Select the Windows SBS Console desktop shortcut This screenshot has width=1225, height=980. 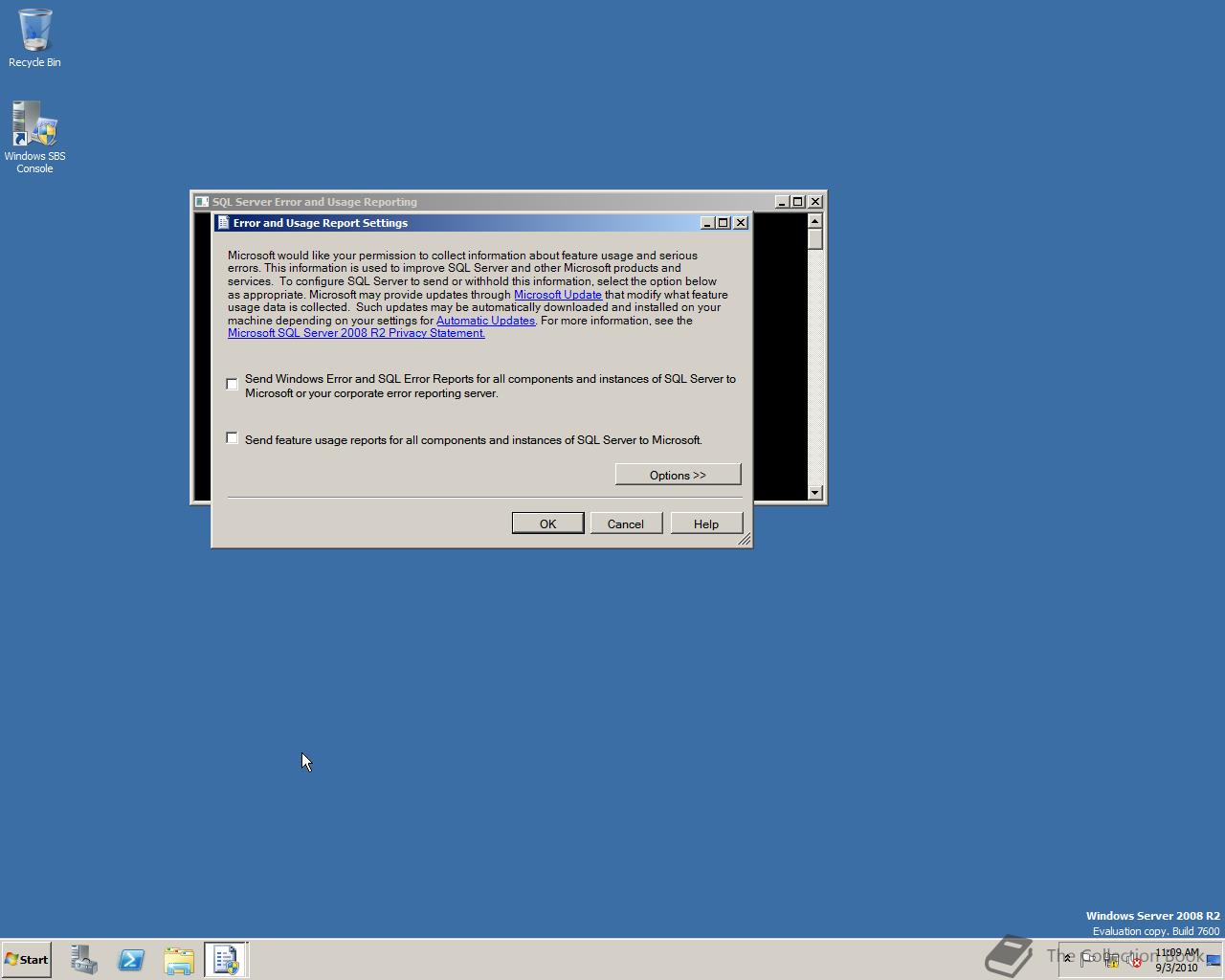coord(34,138)
